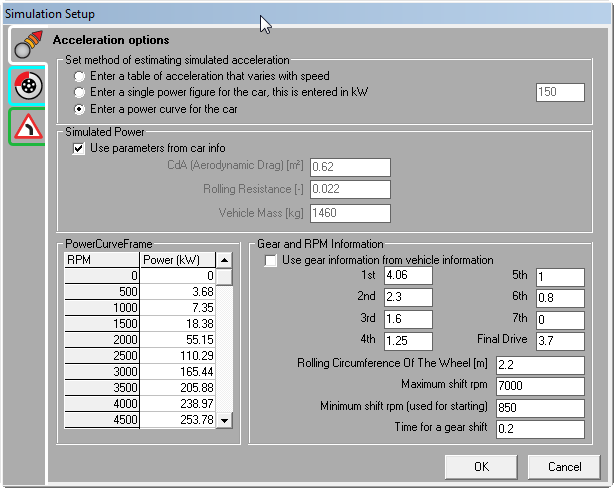Click the power curve scroll up arrow

click(x=225, y=260)
